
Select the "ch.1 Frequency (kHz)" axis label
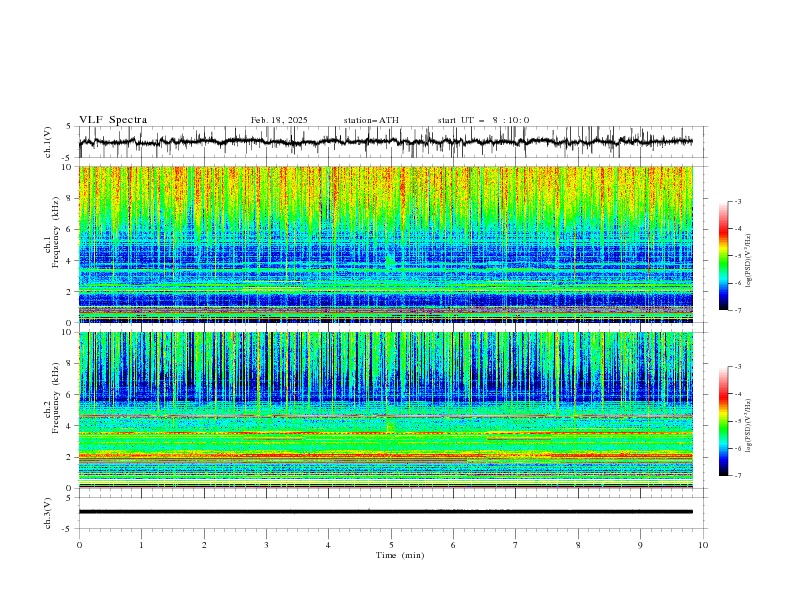click(52, 231)
